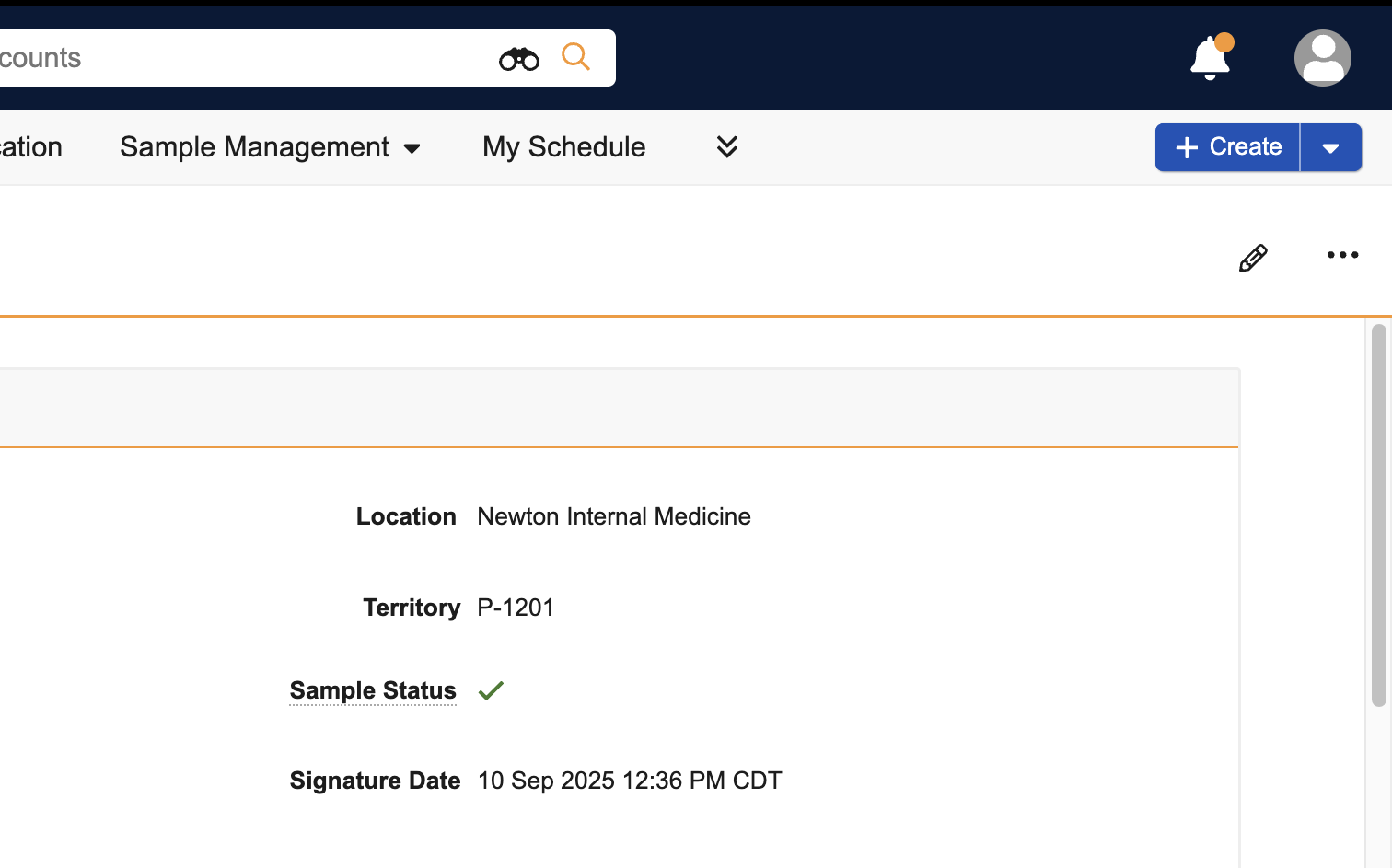Open advanced search binoculars icon
Viewport: 1392px width, 868px height.
(x=519, y=59)
